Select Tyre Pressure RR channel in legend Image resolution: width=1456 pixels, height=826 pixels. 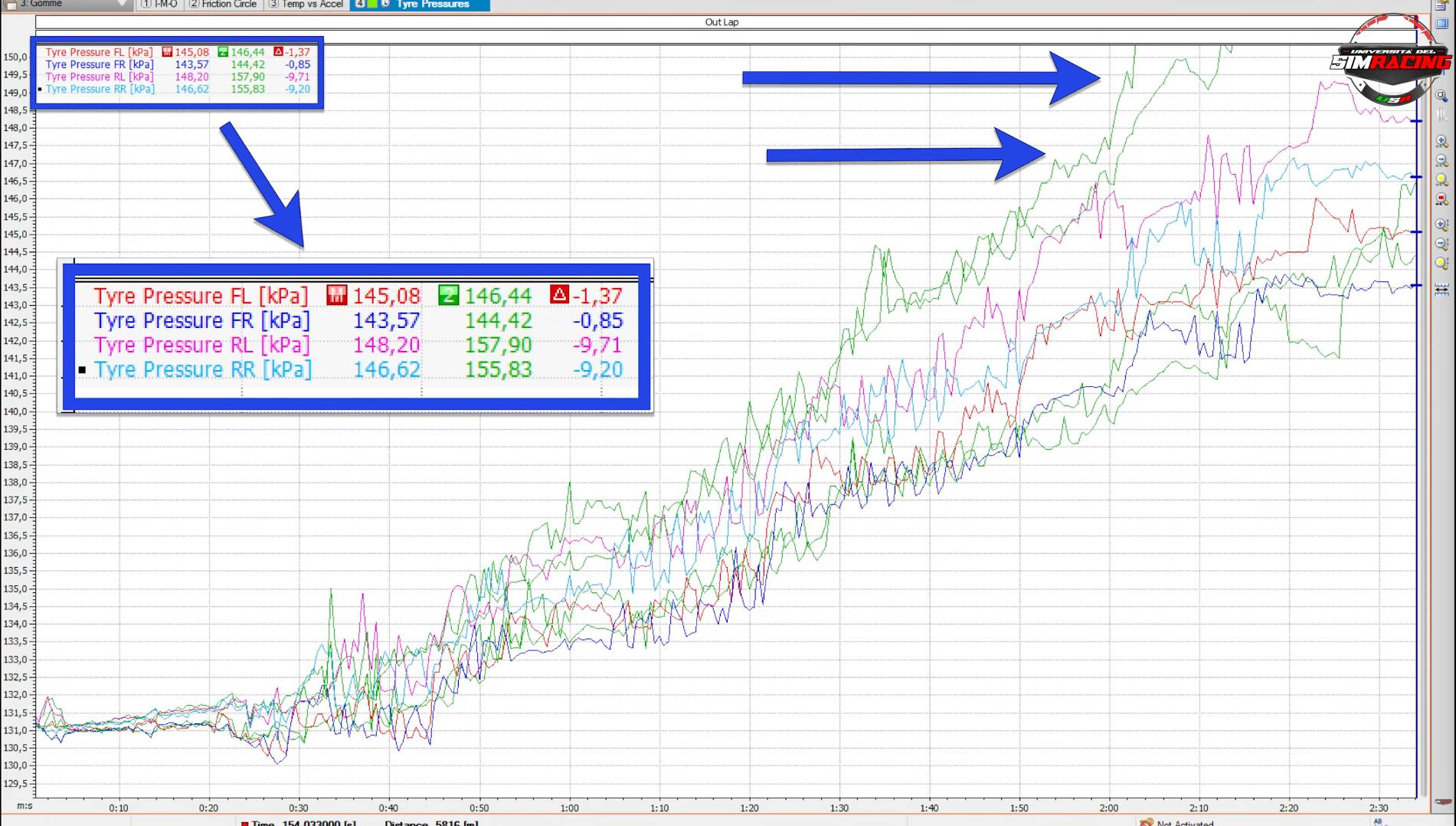coord(100,89)
